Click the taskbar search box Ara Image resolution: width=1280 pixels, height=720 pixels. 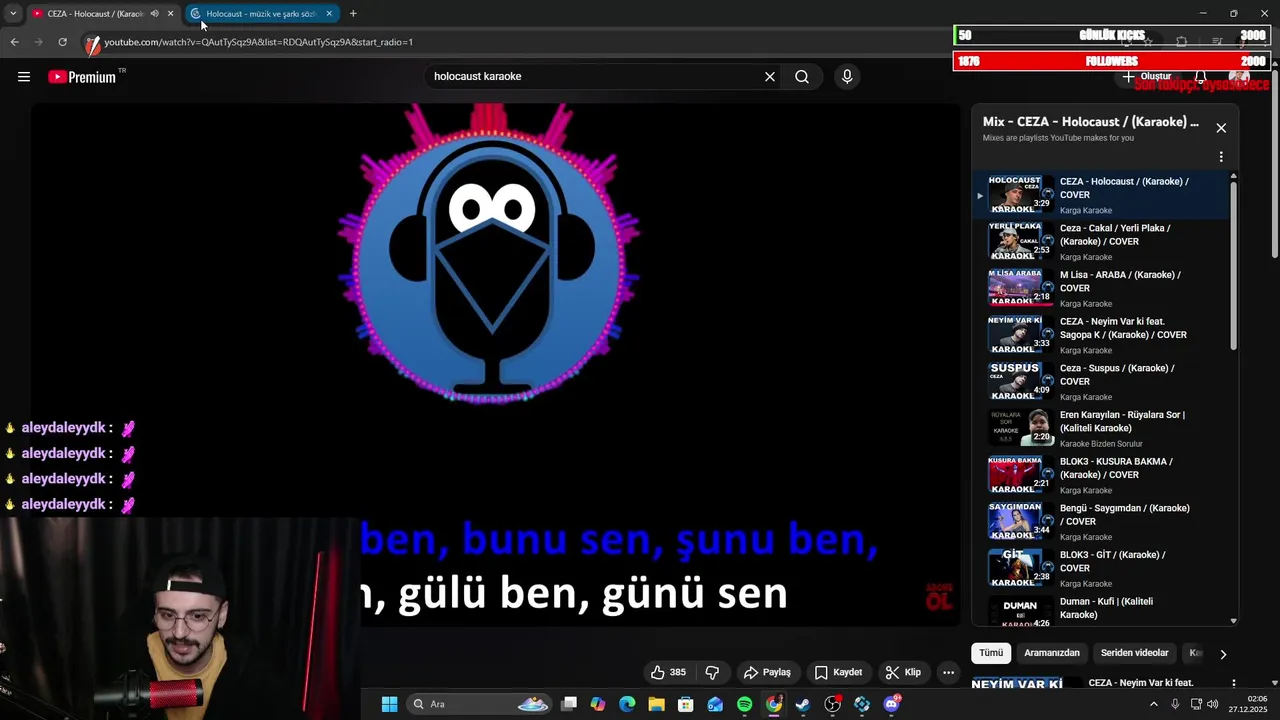[479, 704]
